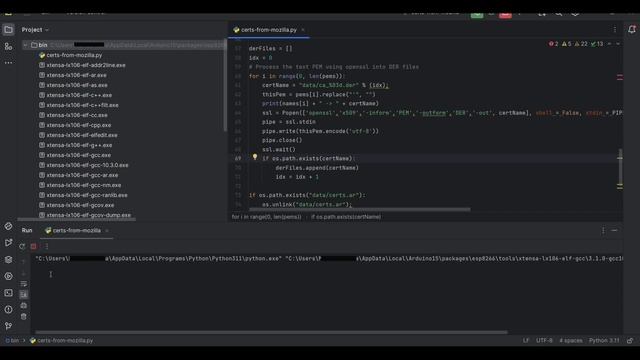Screen dimensions: 640x360
Task: Open the Problems tool window
Action: (8, 309)
